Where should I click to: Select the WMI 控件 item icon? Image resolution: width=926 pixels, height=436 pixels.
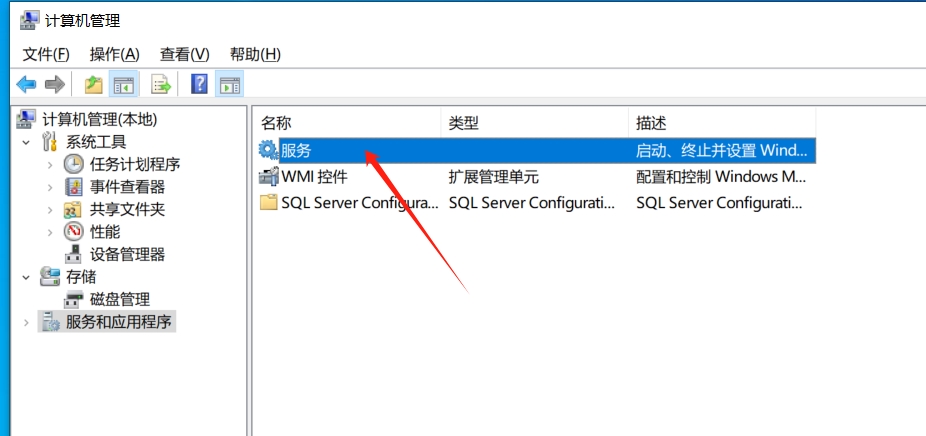pos(269,176)
